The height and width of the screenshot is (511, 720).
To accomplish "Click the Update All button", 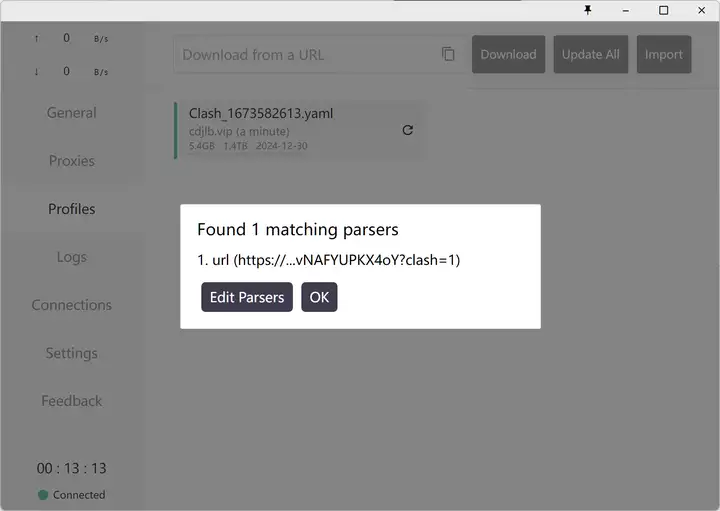I will [x=590, y=55].
